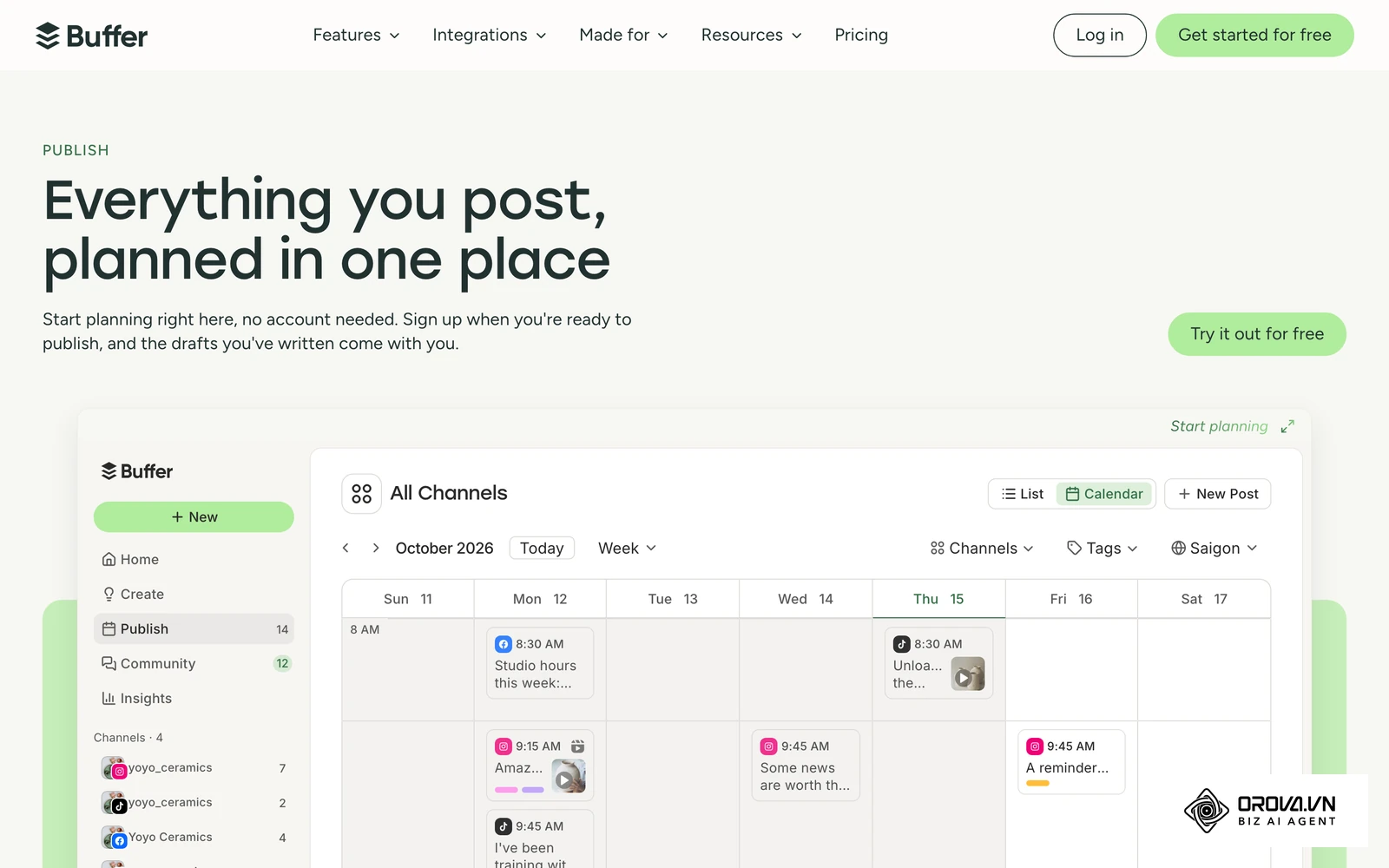The height and width of the screenshot is (868, 1389).
Task: Open the Week view dropdown
Action: 627,549
